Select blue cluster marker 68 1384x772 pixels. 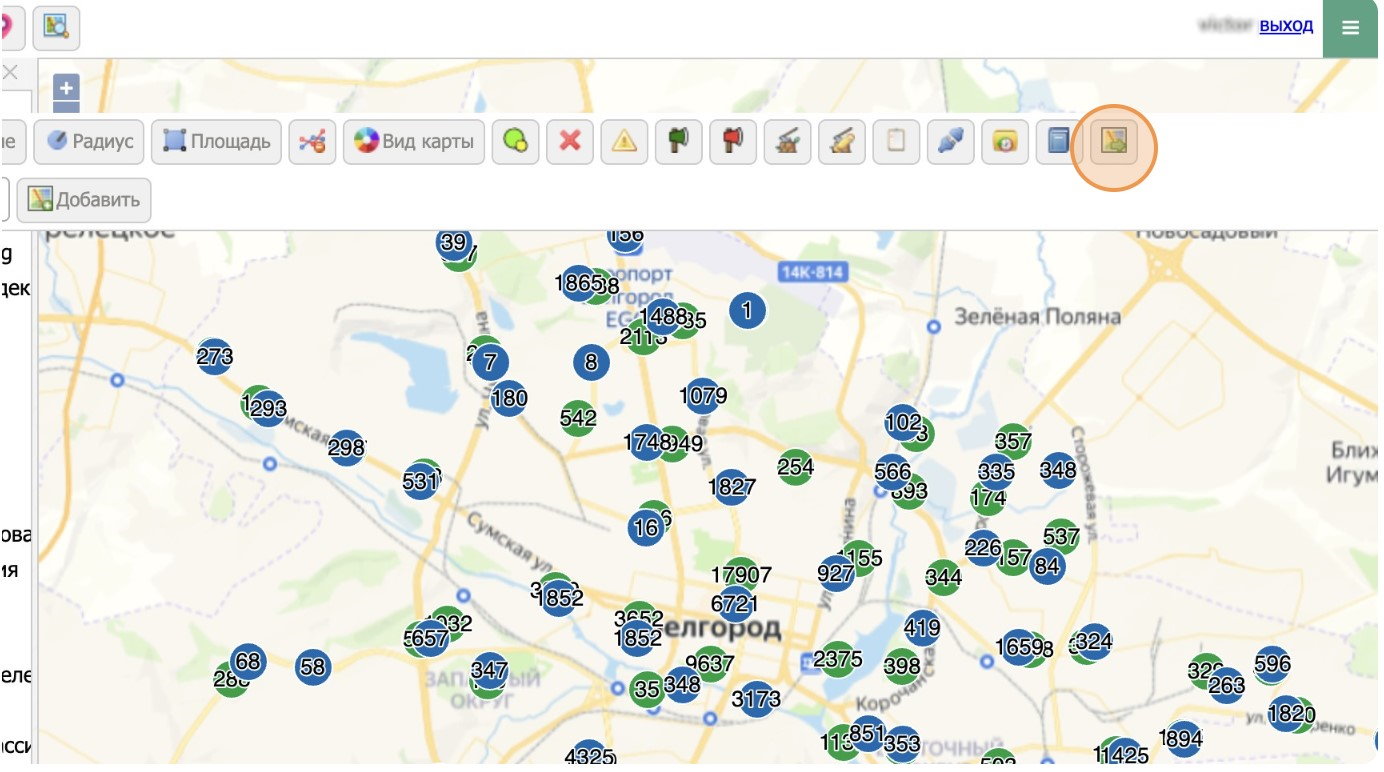click(x=248, y=661)
